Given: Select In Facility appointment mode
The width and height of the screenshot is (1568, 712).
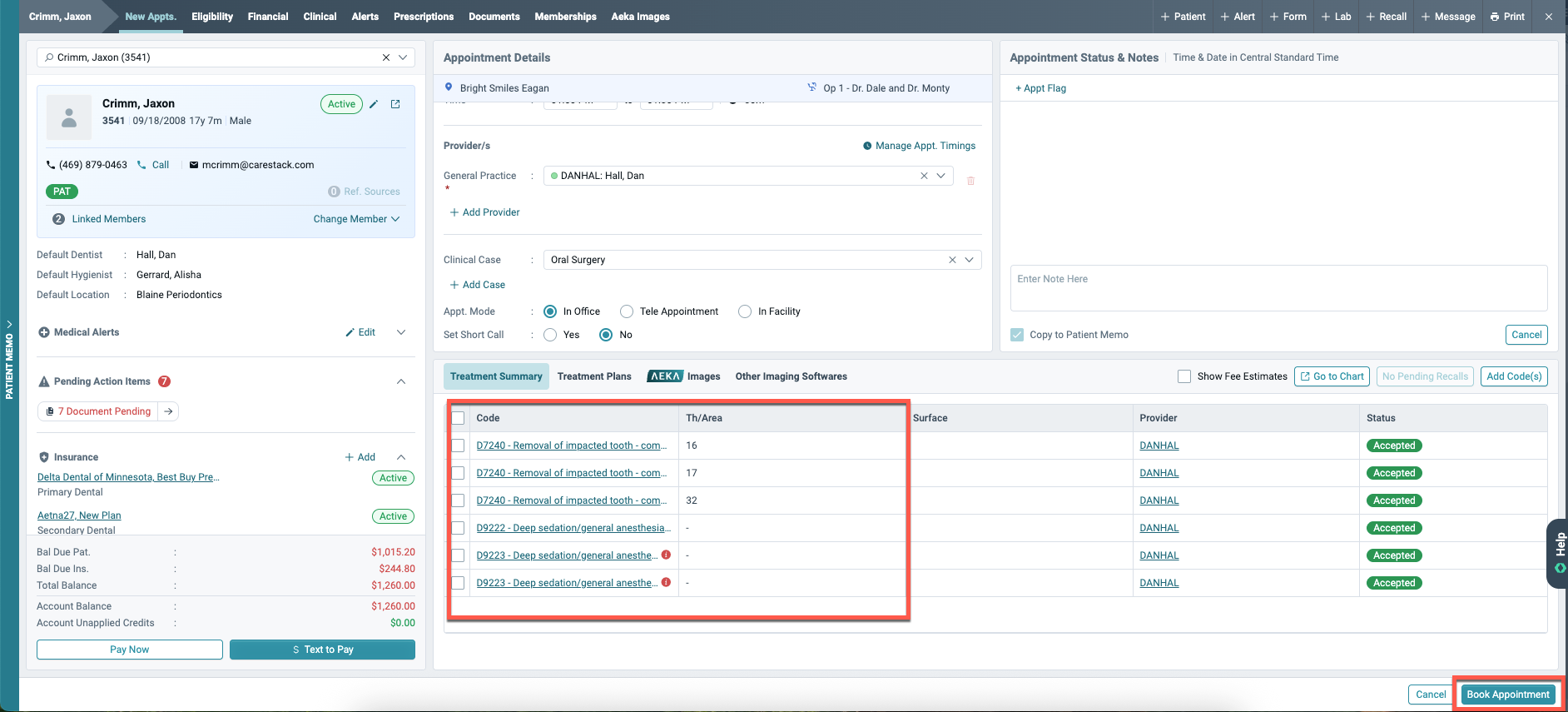Looking at the screenshot, I should click(x=745, y=311).
